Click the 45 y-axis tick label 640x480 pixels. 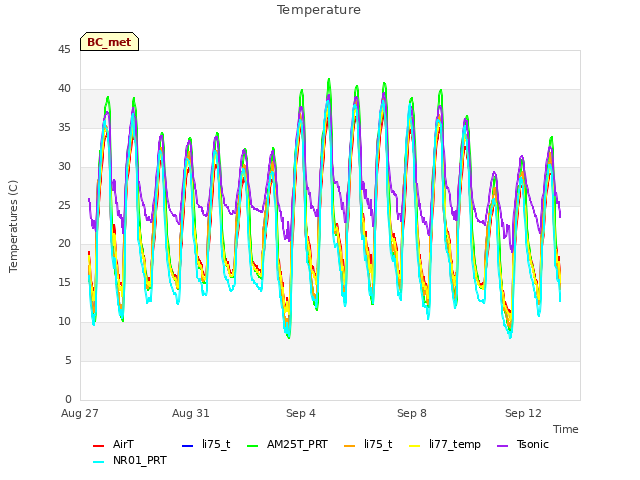[64, 50]
